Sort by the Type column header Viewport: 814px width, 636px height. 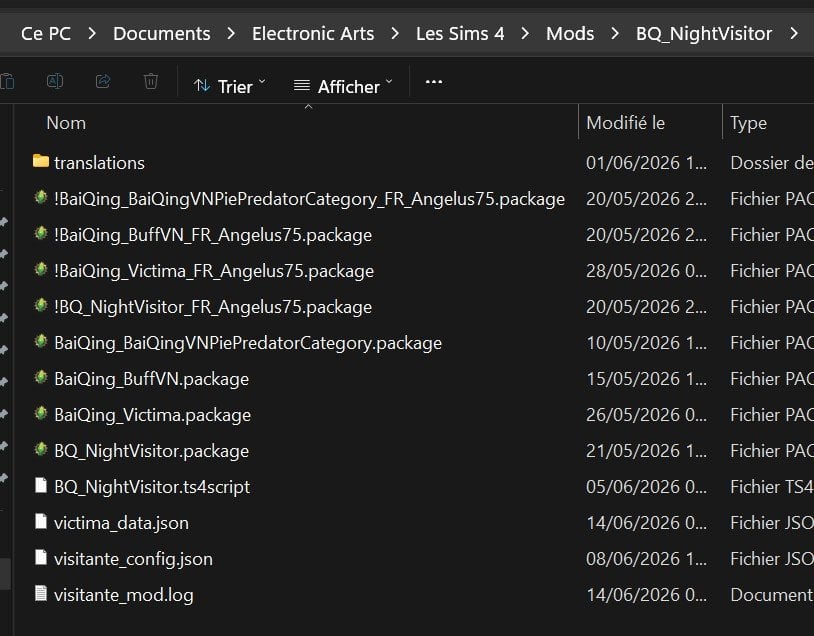point(748,123)
